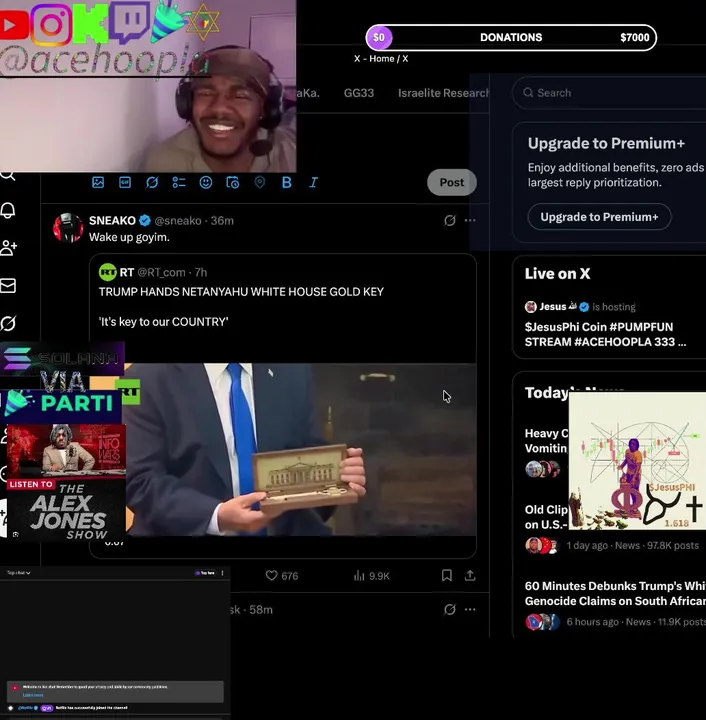The height and width of the screenshot is (720, 706).
Task: Open the follow people icon in sidebar
Action: click(x=8, y=248)
